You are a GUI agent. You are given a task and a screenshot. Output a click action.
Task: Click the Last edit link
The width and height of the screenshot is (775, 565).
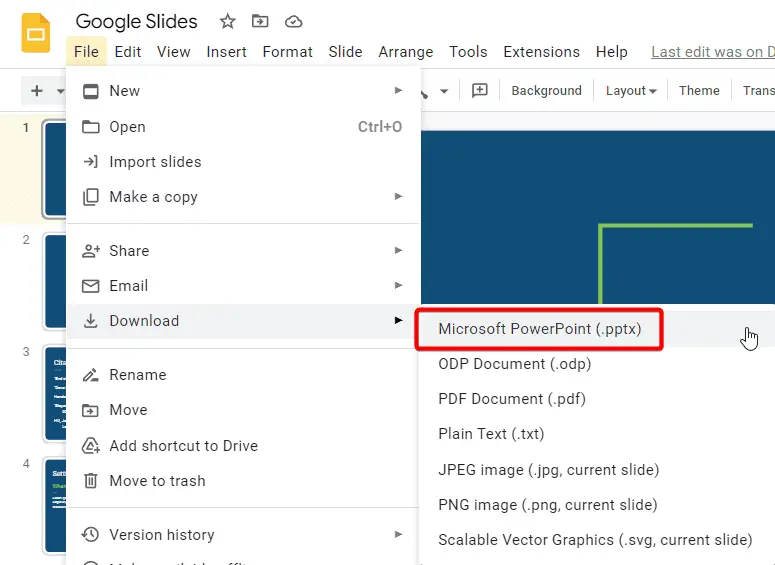713,51
